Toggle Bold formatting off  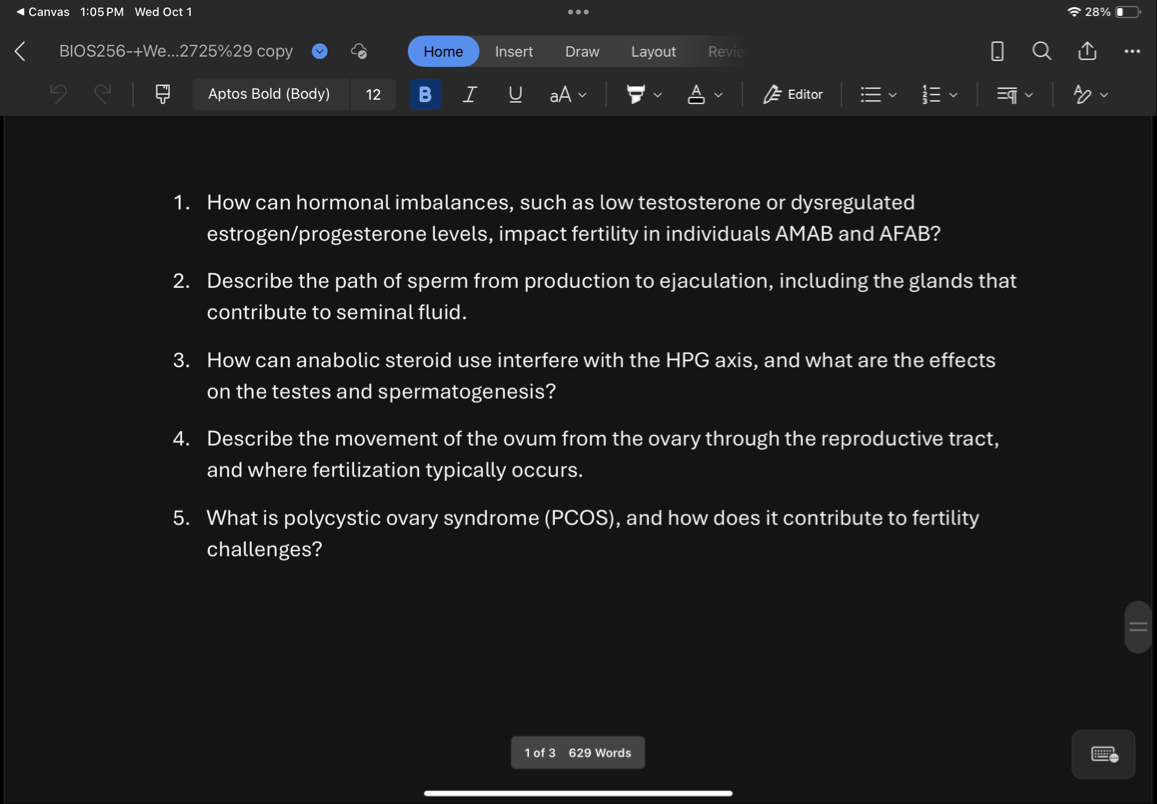(425, 94)
